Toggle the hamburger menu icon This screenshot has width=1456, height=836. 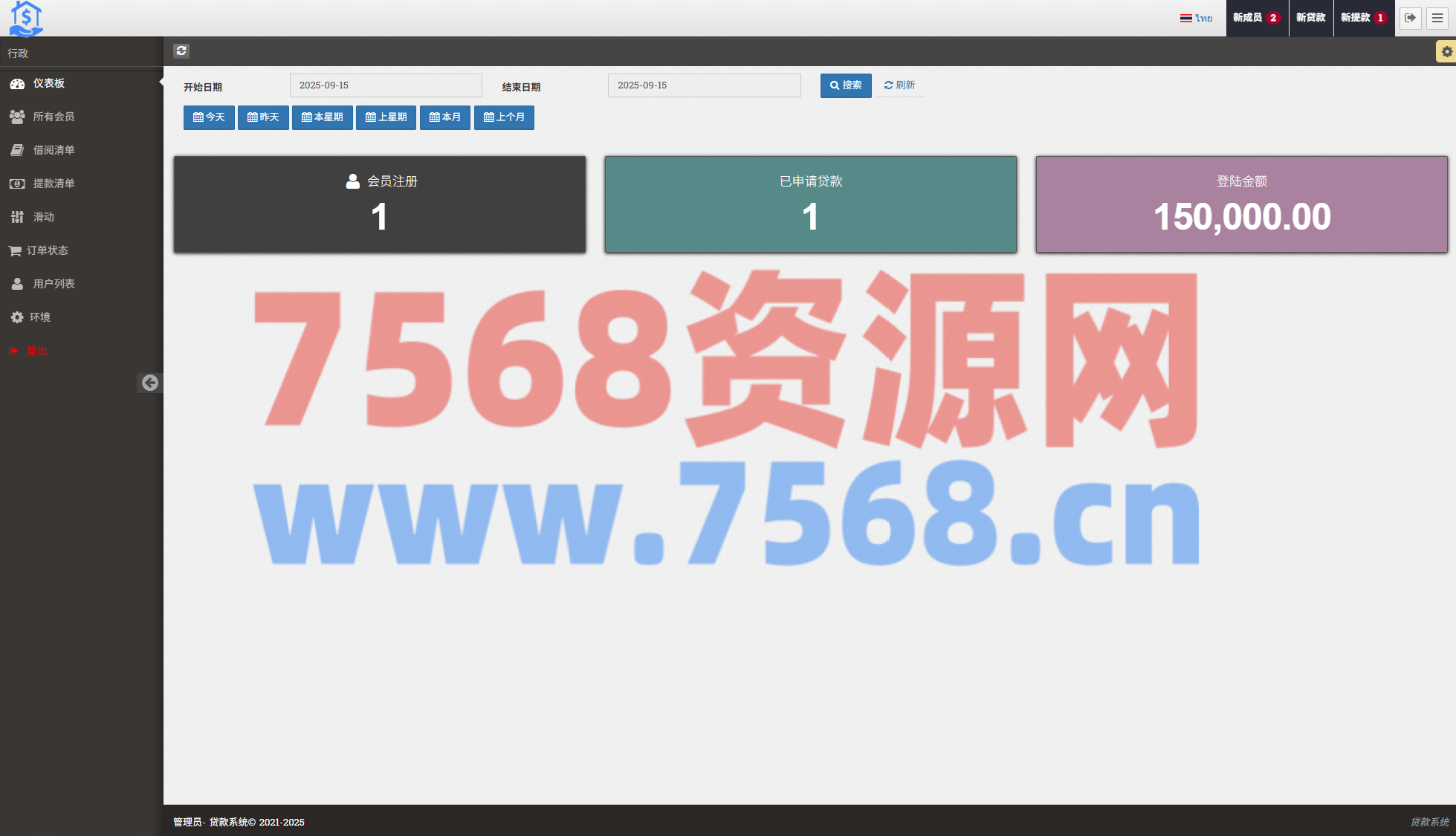[x=1437, y=18]
